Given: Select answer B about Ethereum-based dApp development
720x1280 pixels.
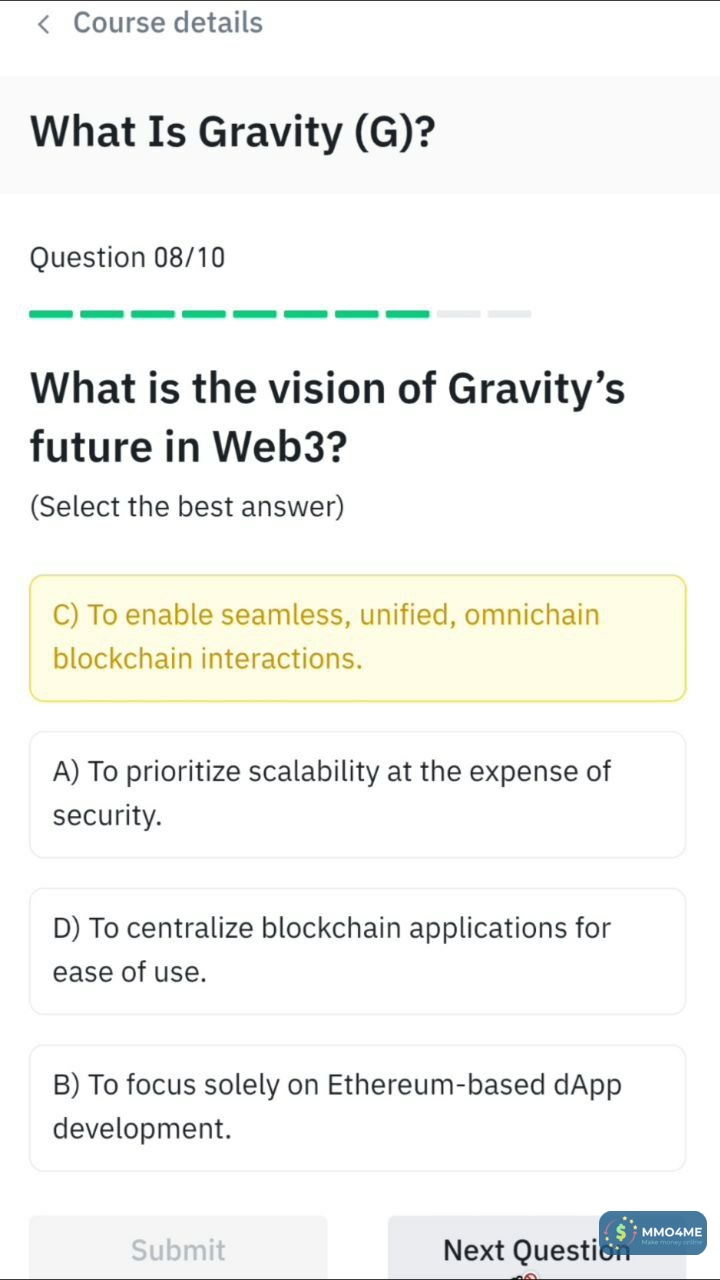Looking at the screenshot, I should pos(357,1107).
